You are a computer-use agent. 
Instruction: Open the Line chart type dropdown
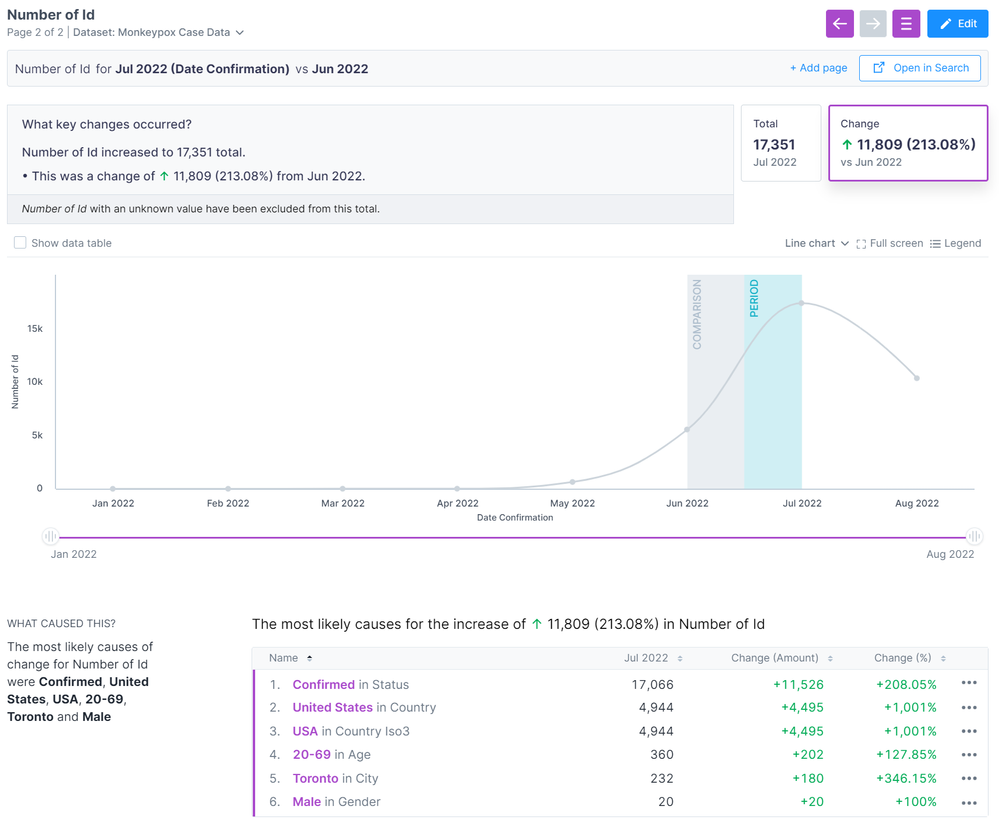(x=817, y=244)
